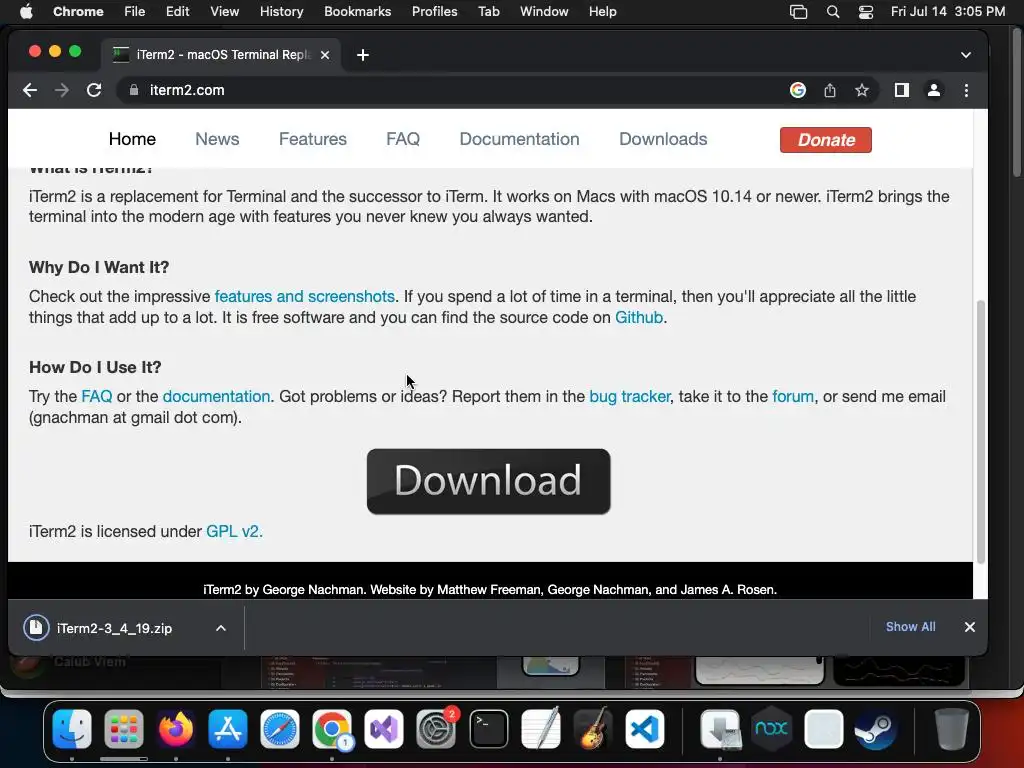Viewport: 1024px width, 768px height.
Task: Close the iTerm2 browser tab
Action: click(325, 55)
